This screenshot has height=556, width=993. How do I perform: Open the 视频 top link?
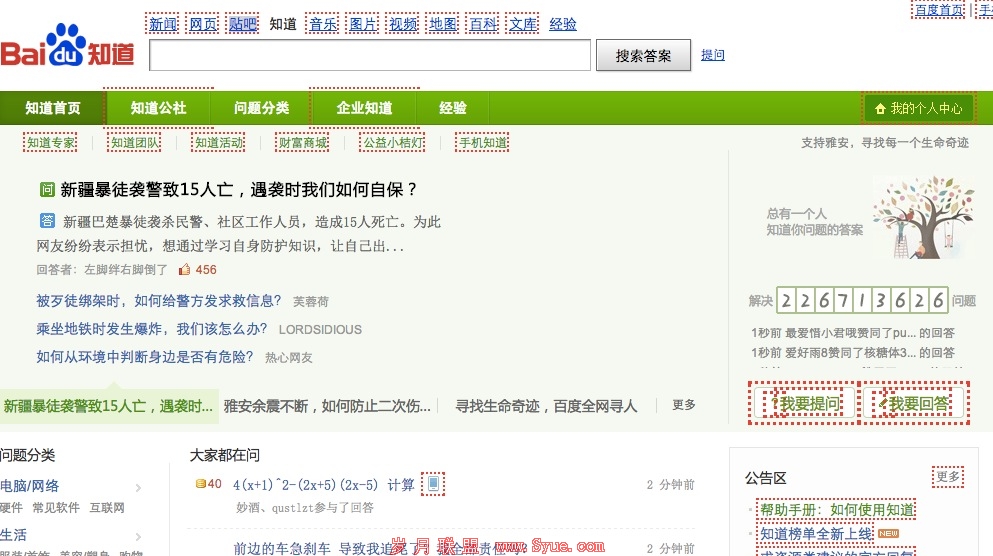[x=403, y=25]
